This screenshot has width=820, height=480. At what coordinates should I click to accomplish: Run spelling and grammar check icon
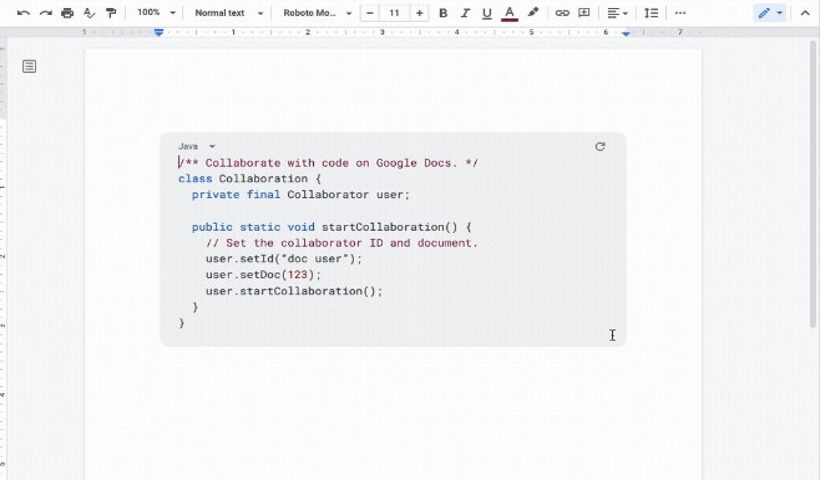pyautogui.click(x=89, y=13)
